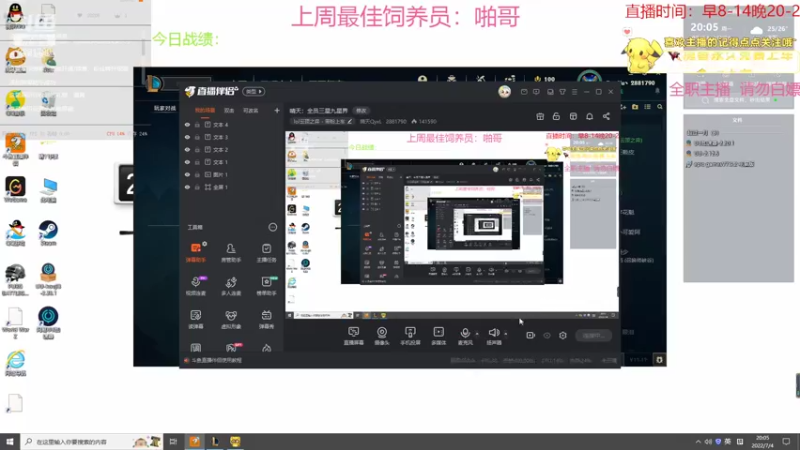Switch to the second scene tab
This screenshot has height=450, width=800.
point(229,110)
